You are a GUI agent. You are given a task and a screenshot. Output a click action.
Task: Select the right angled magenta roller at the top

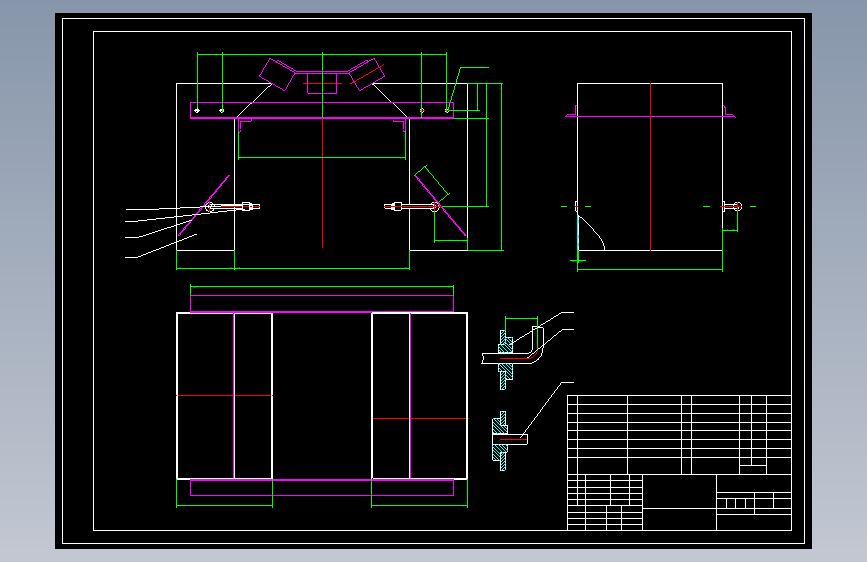(367, 74)
